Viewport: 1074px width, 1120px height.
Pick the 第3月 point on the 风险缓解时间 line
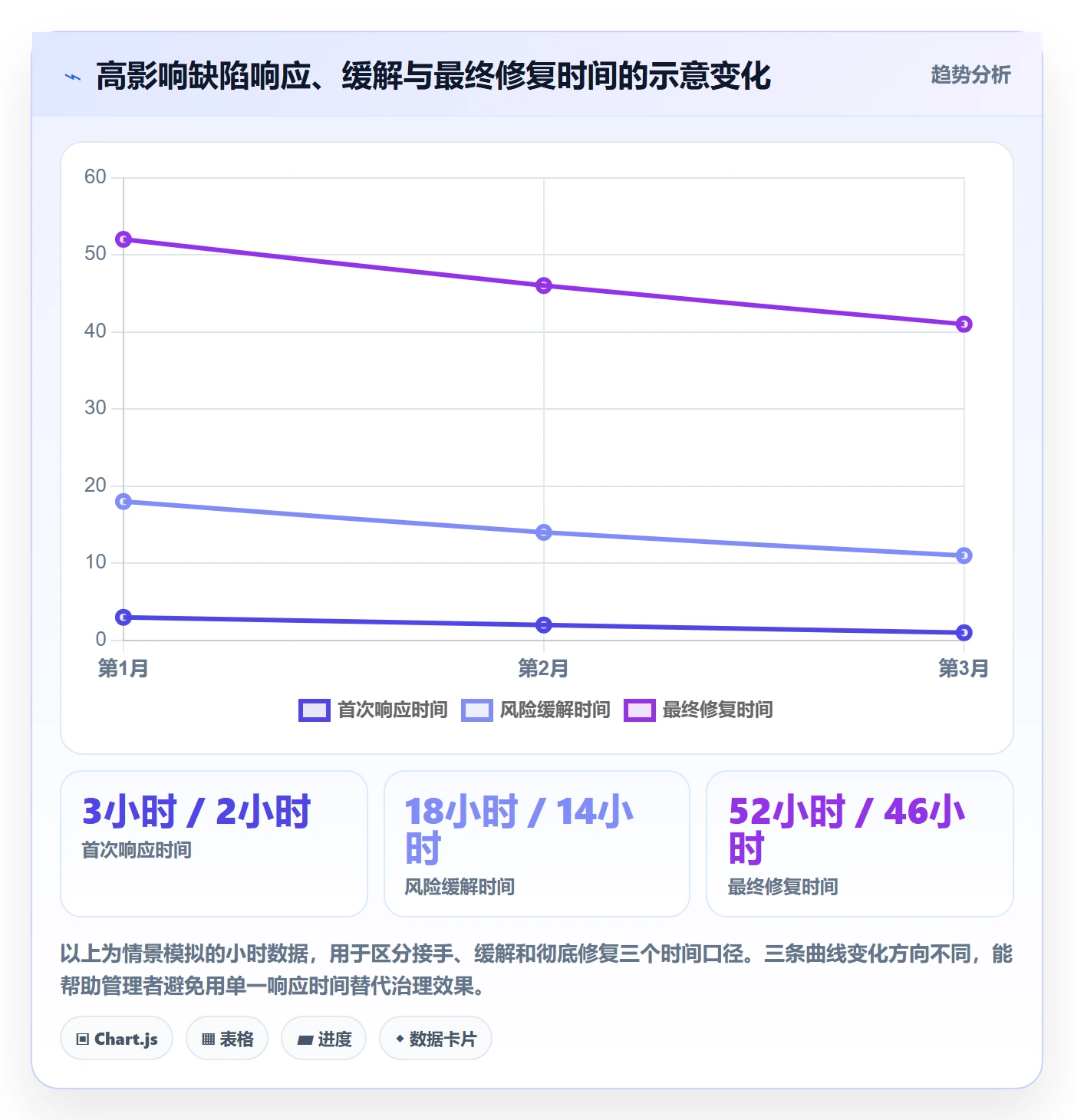point(964,555)
